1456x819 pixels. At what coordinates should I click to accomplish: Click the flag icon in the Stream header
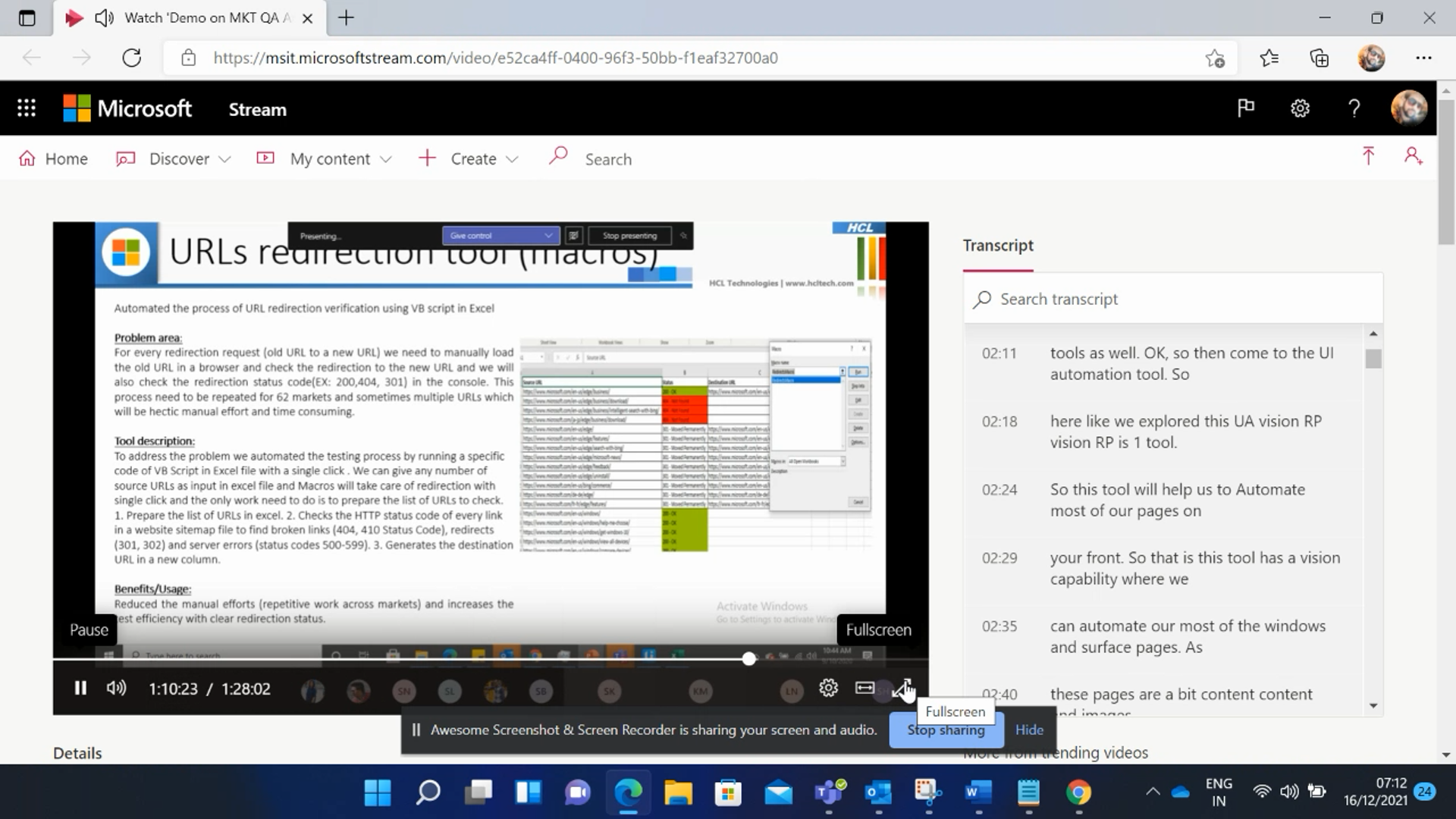click(1246, 108)
